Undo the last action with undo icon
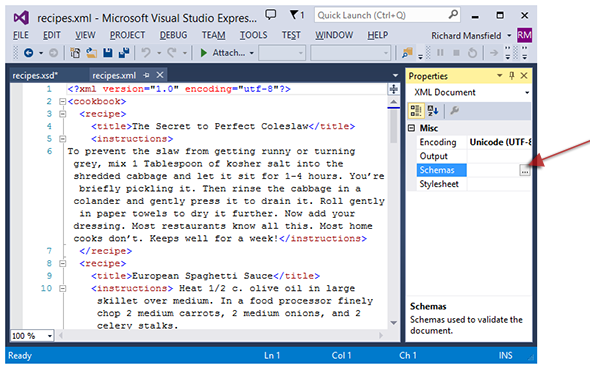The width and height of the screenshot is (590, 371). [x=146, y=53]
